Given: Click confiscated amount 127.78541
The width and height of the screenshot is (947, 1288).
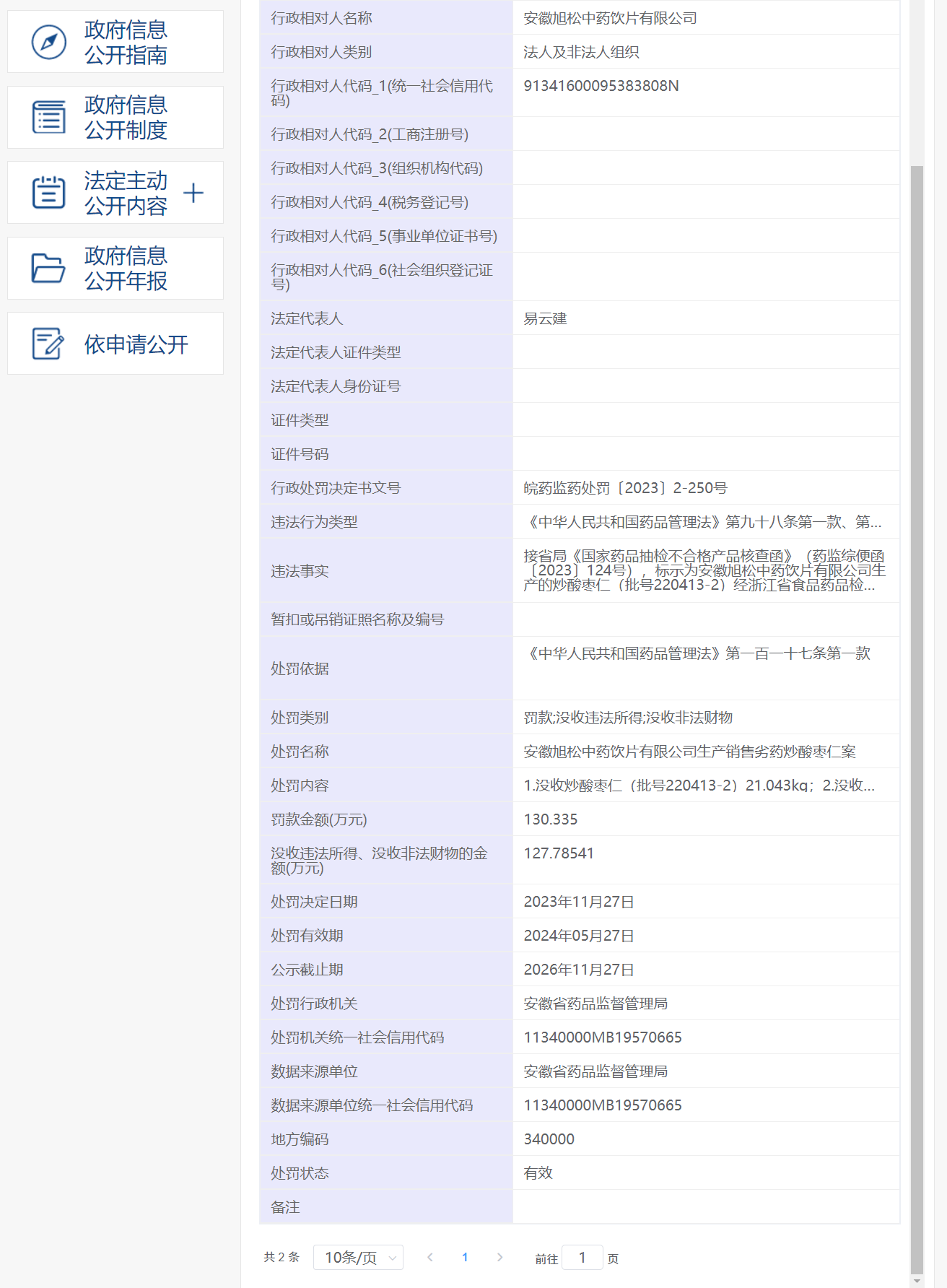Looking at the screenshot, I should 559,853.
